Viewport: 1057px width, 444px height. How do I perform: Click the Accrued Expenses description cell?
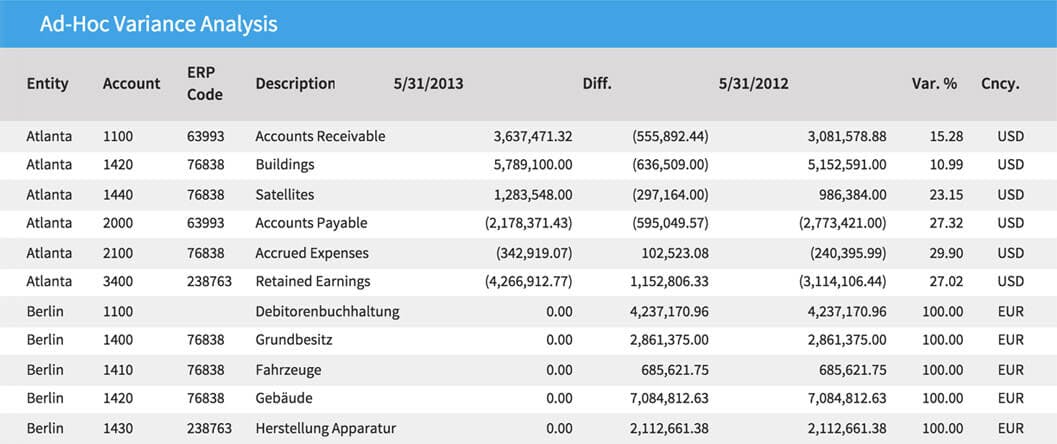[x=312, y=253]
